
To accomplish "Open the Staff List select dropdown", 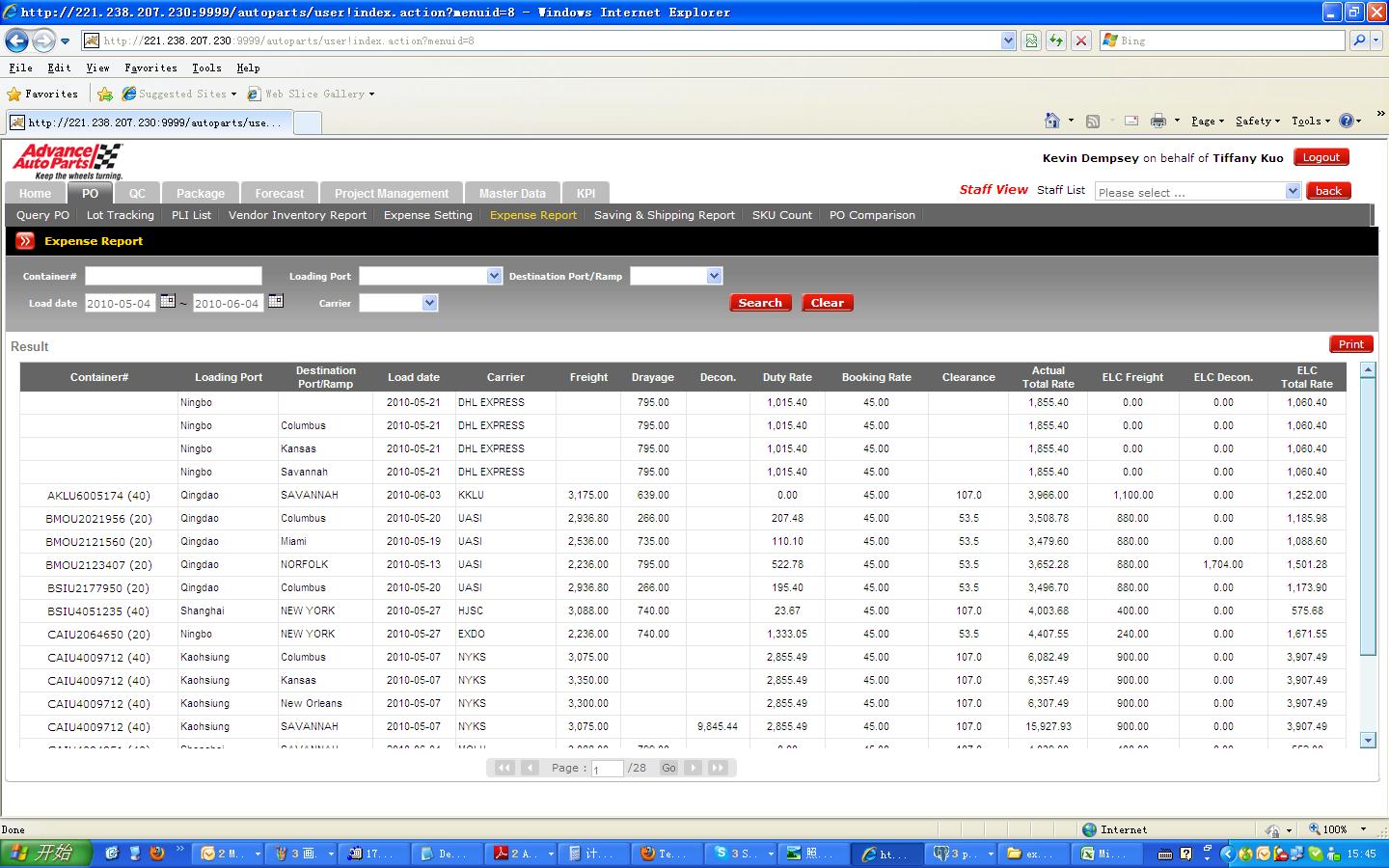I will click(1293, 192).
